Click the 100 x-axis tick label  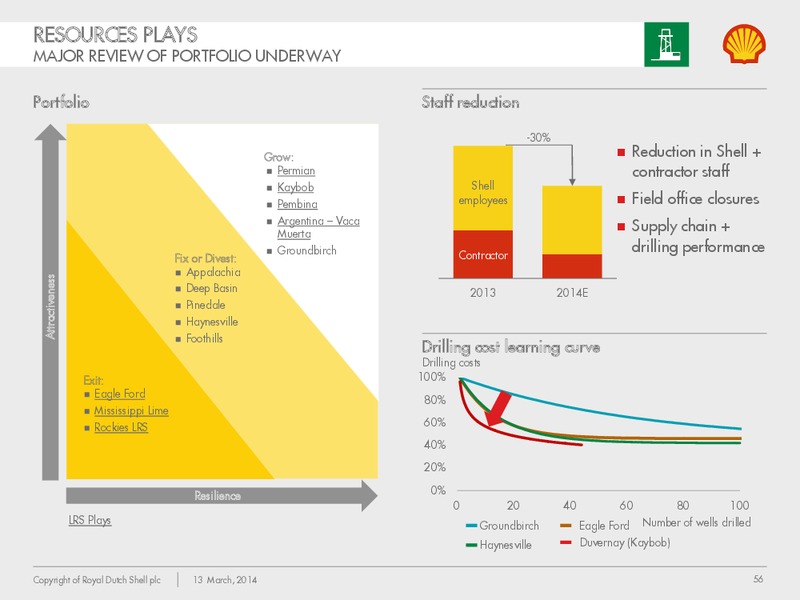pos(739,506)
